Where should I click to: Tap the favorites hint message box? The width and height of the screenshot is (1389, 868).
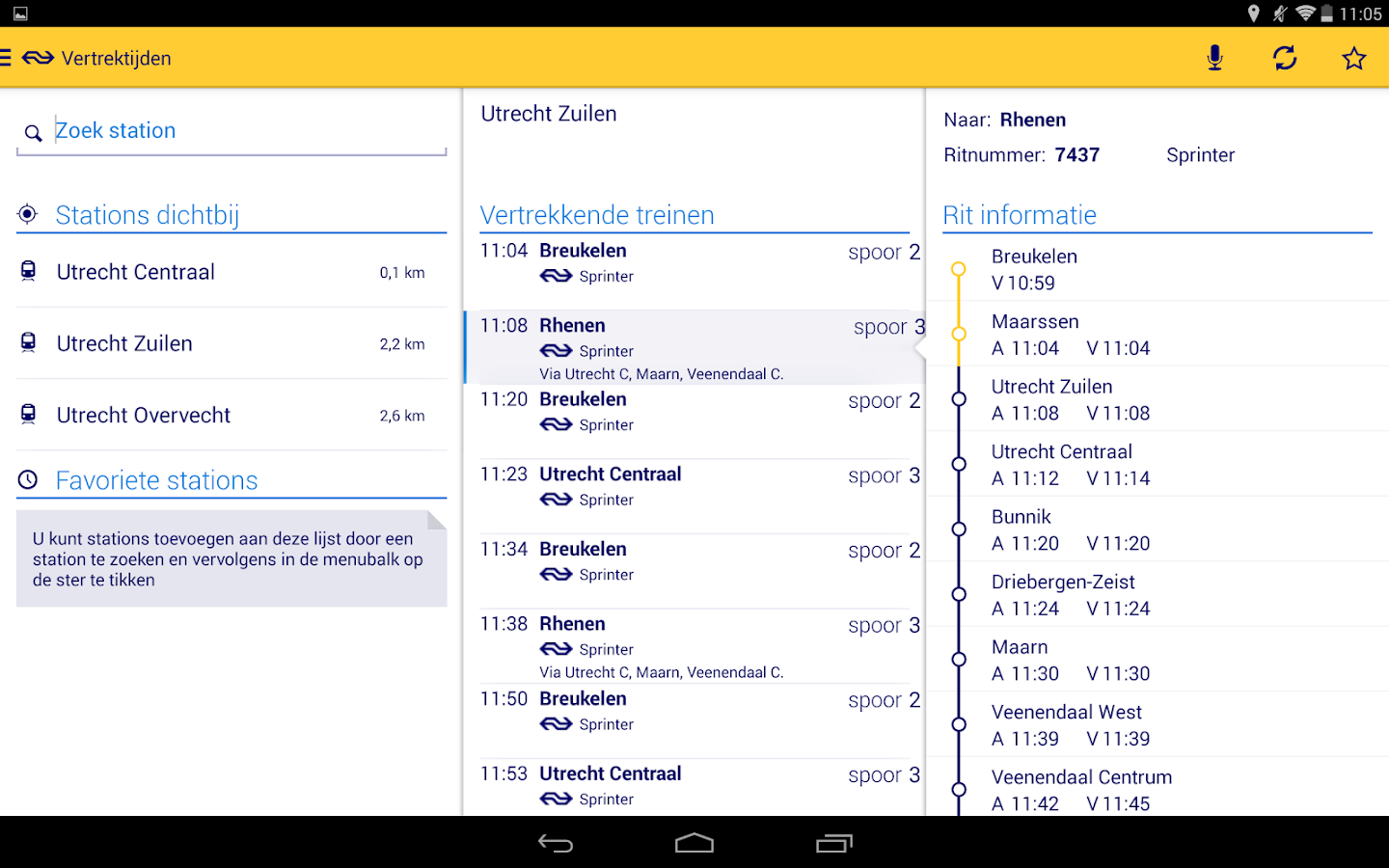[231, 558]
